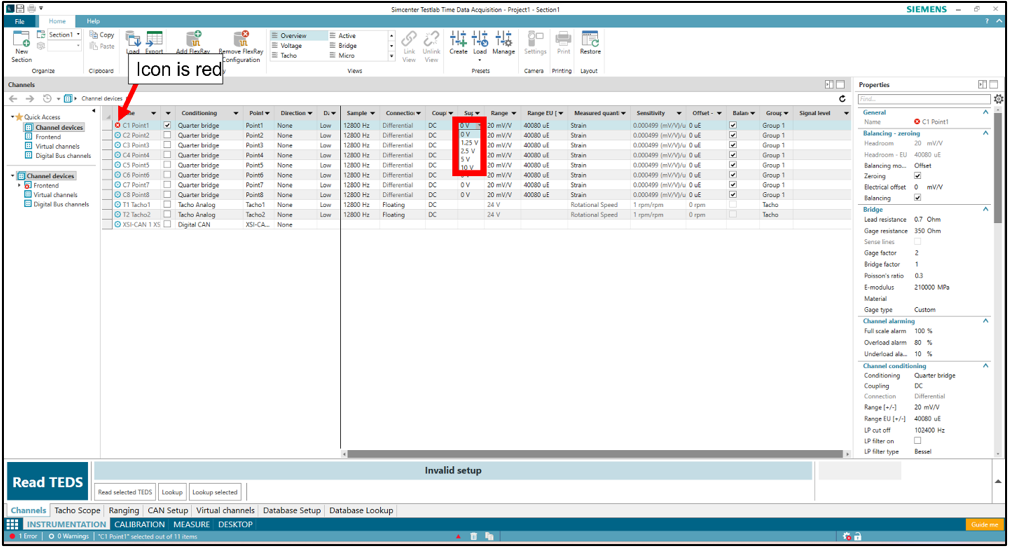Click the save icon in title bar
The width and height of the screenshot is (1010, 547).
(x=20, y=8)
